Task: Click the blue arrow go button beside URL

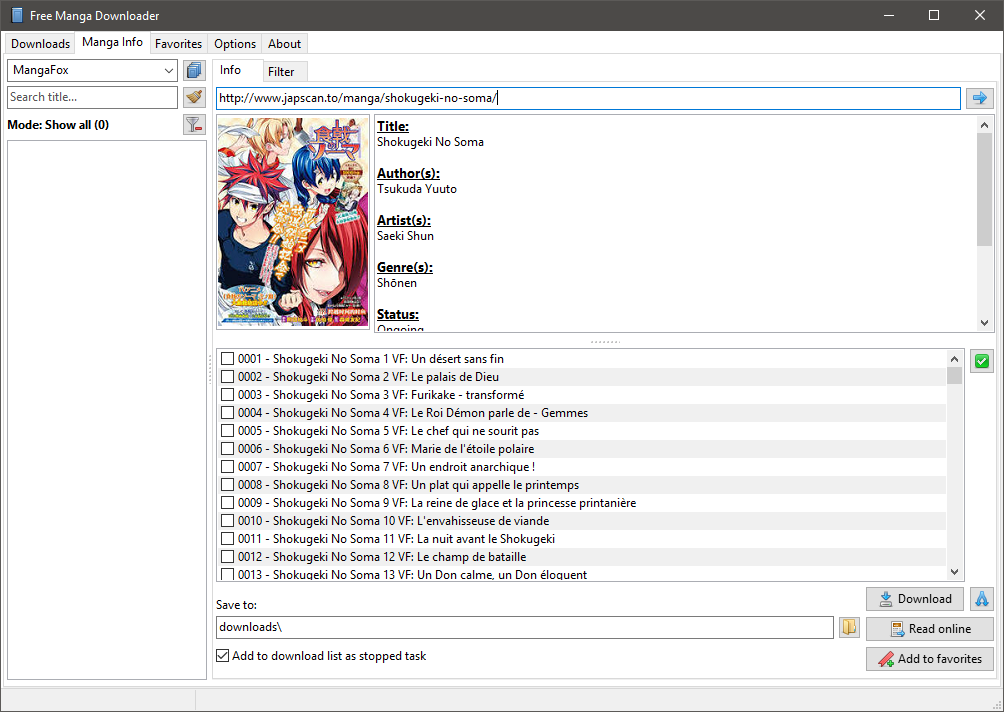Action: pyautogui.click(x=980, y=98)
